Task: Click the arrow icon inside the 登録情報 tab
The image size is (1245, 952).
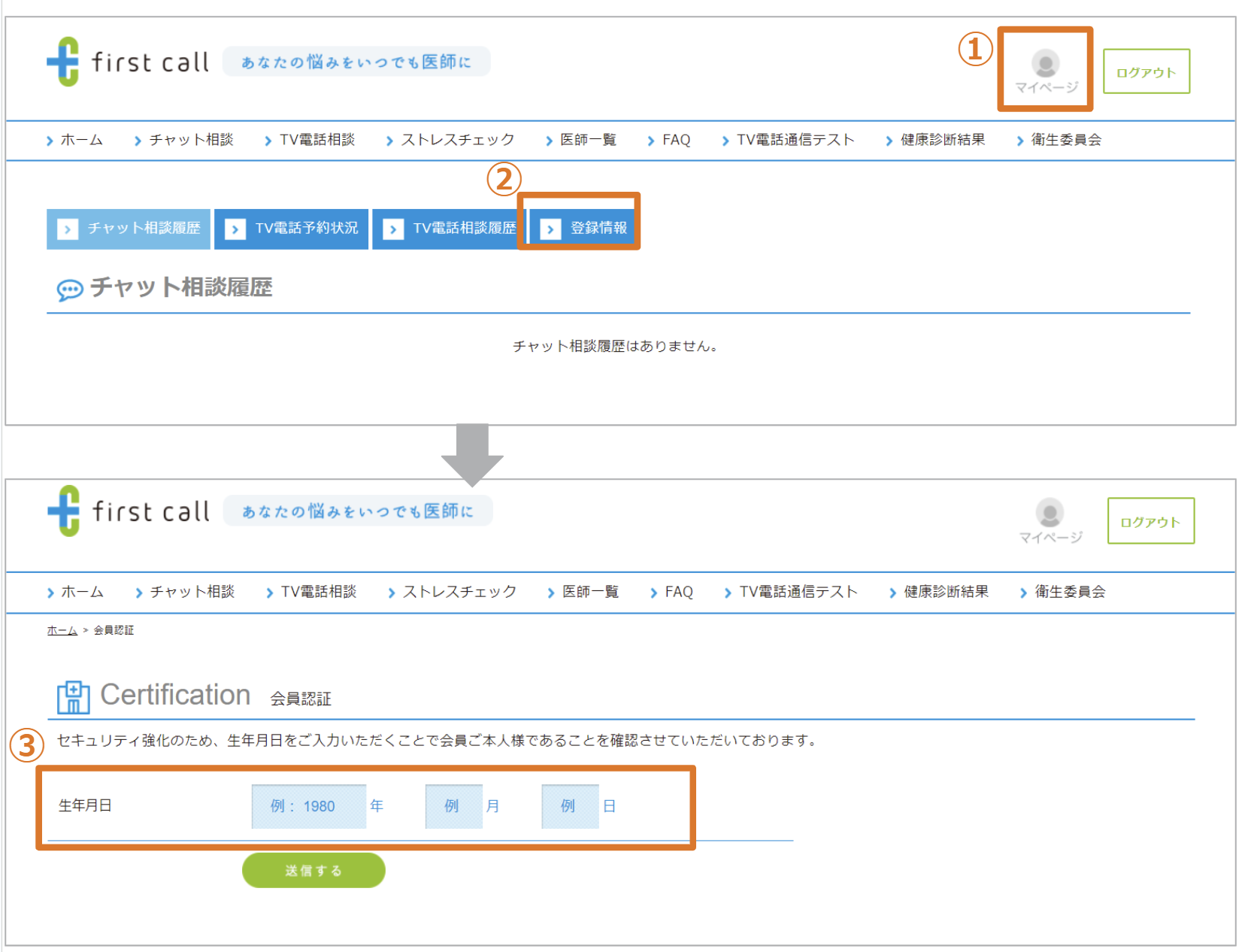Action: [551, 228]
